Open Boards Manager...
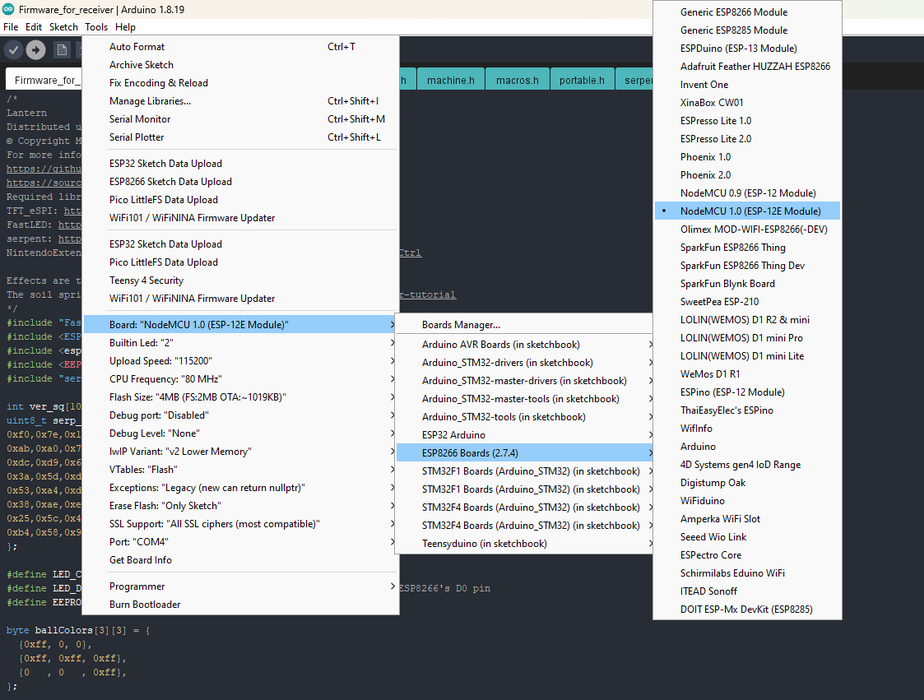The image size is (924, 700). 524,325
